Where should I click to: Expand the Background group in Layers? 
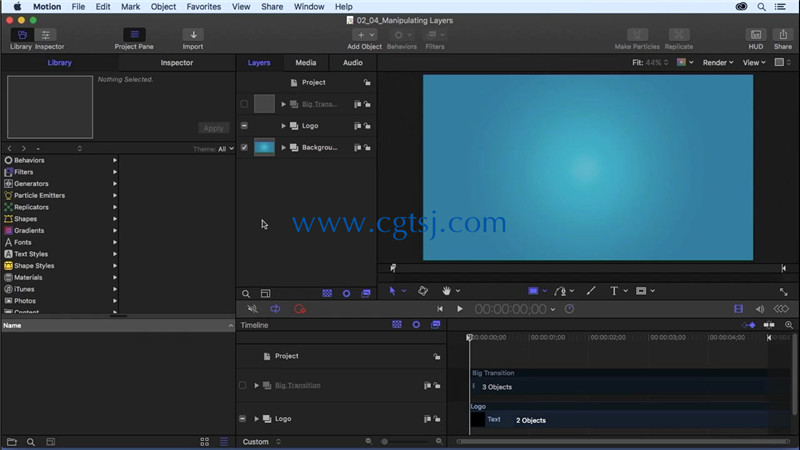[284, 147]
